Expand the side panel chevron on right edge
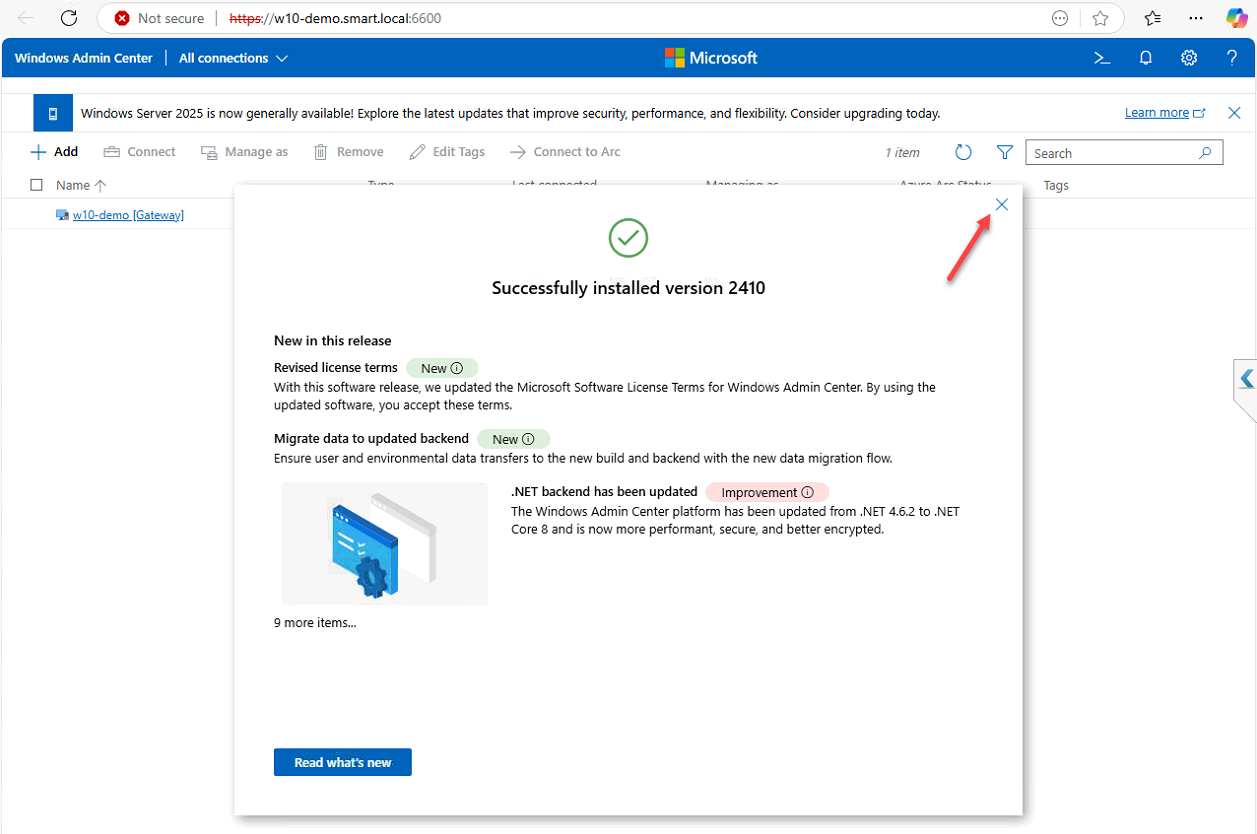 [x=1246, y=379]
